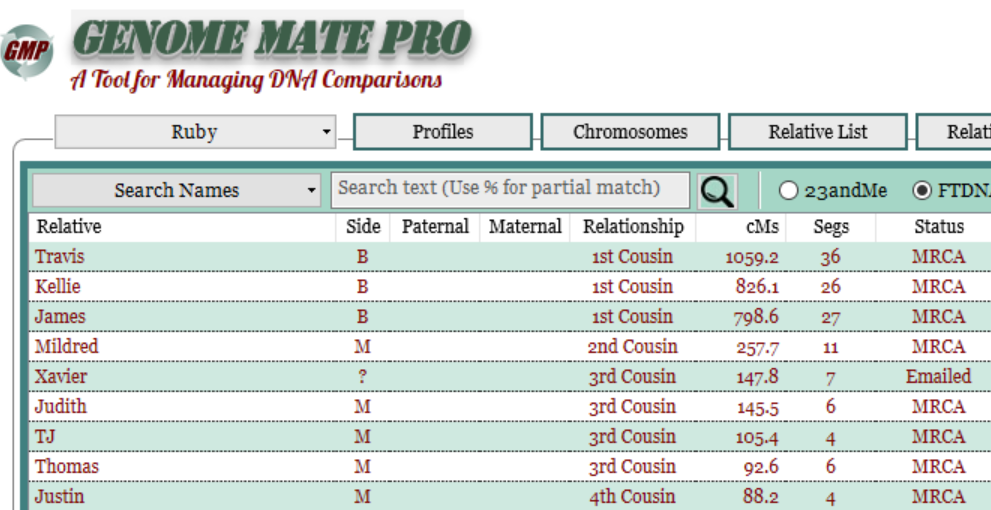Select Xavier in the relative list
Screen dimensions: 991x510
coord(61,377)
